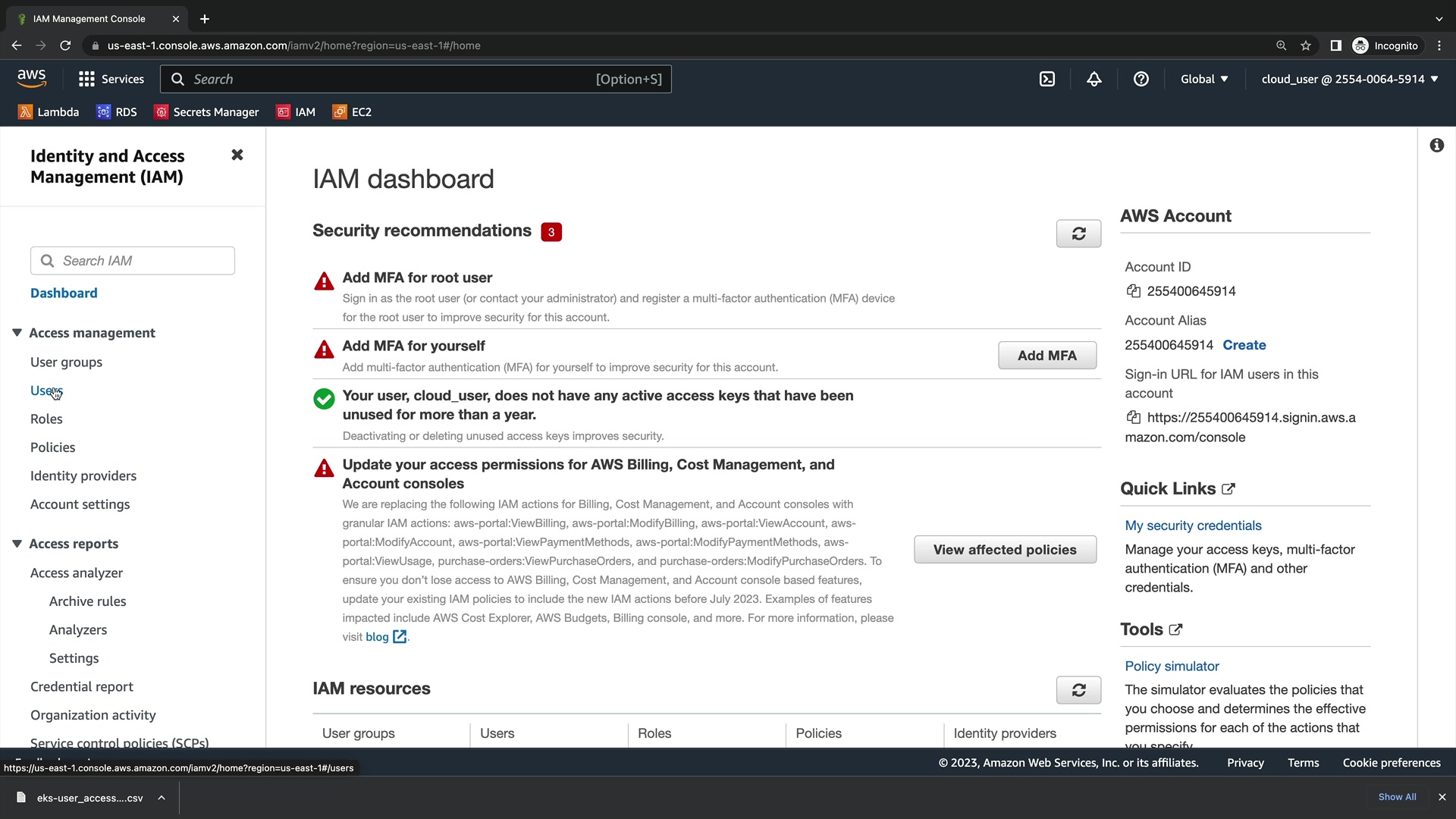1456x819 pixels.
Task: Open the info panel icon
Action: coord(1436,146)
